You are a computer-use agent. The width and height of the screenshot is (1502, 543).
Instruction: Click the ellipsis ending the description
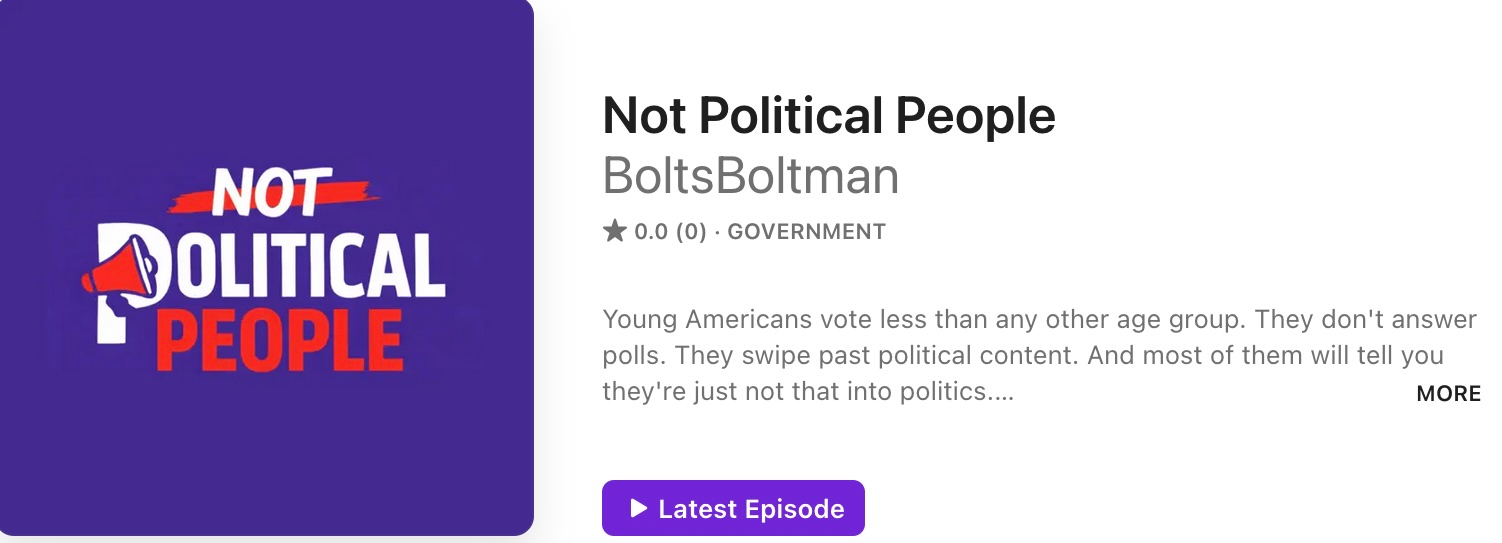coord(1001,391)
